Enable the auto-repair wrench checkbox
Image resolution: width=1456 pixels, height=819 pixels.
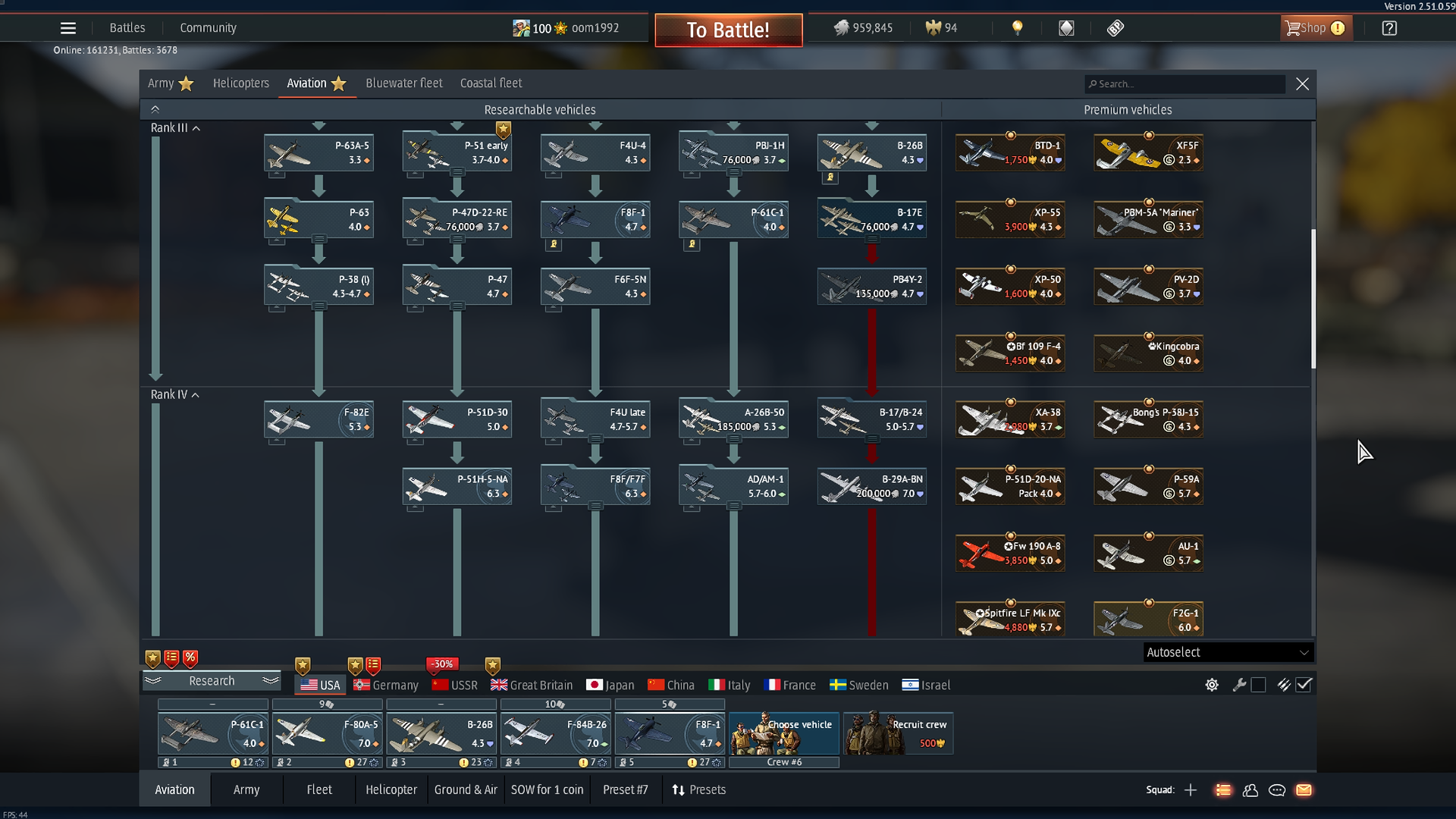[1258, 685]
